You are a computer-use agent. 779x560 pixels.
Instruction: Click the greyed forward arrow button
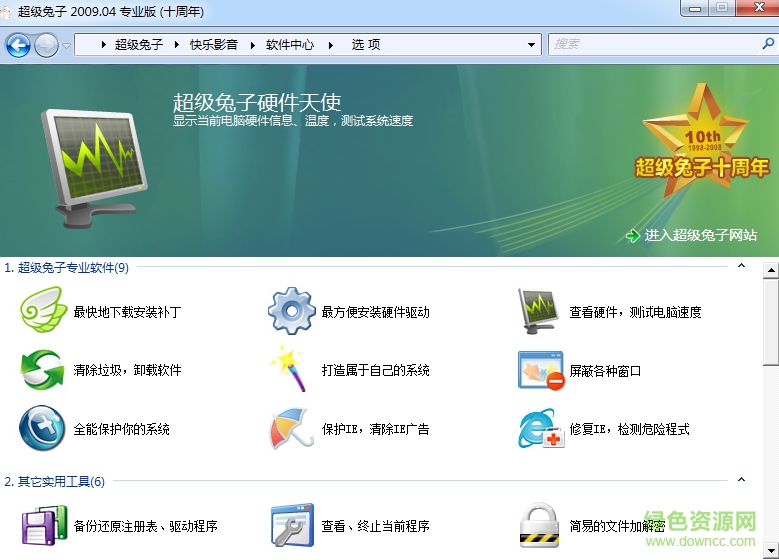[46, 46]
